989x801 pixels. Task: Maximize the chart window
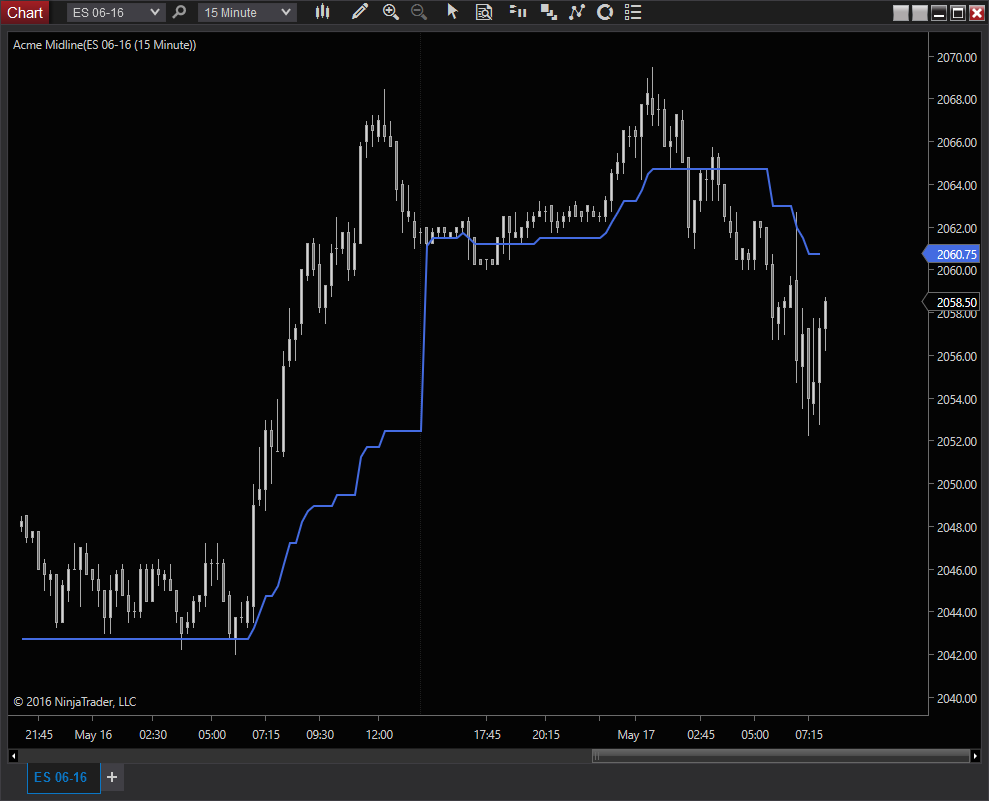(x=957, y=13)
